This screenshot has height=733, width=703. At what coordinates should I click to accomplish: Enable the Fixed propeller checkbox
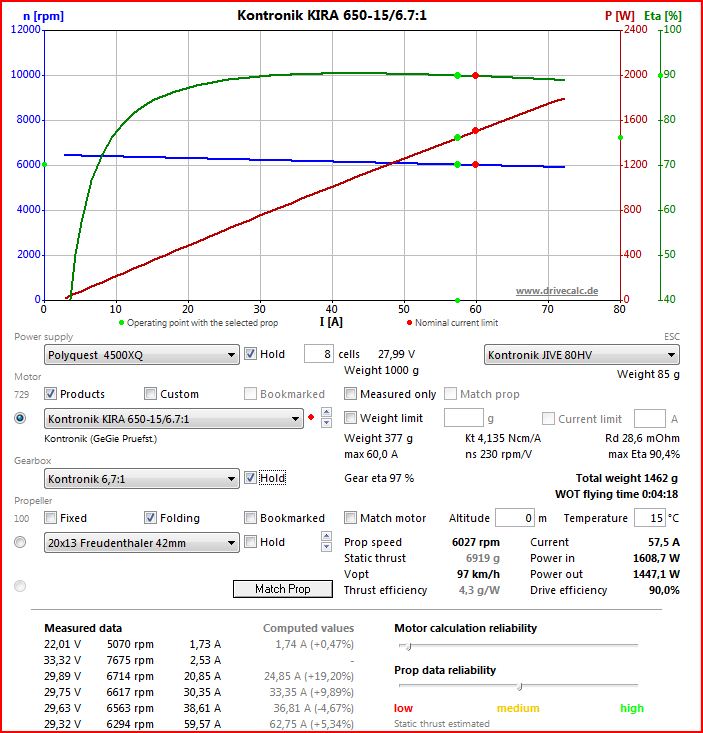click(x=51, y=518)
